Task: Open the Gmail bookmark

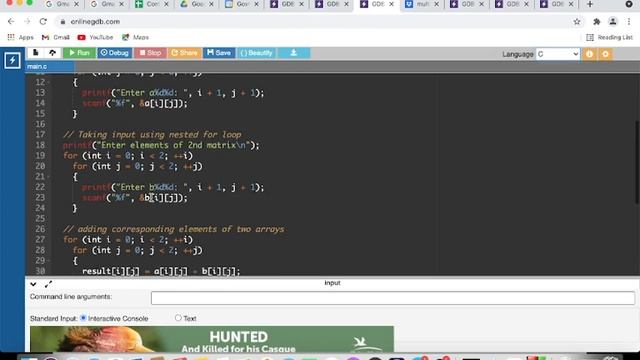Action: pyautogui.click(x=56, y=37)
